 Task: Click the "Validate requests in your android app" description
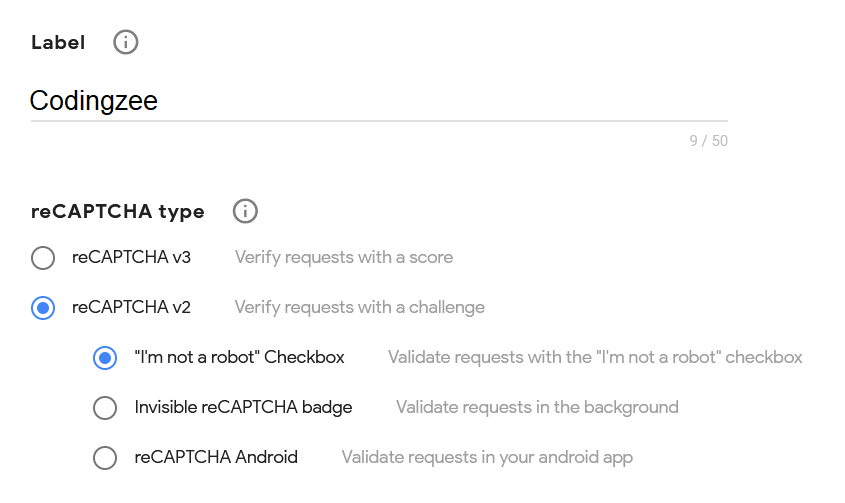tap(487, 457)
